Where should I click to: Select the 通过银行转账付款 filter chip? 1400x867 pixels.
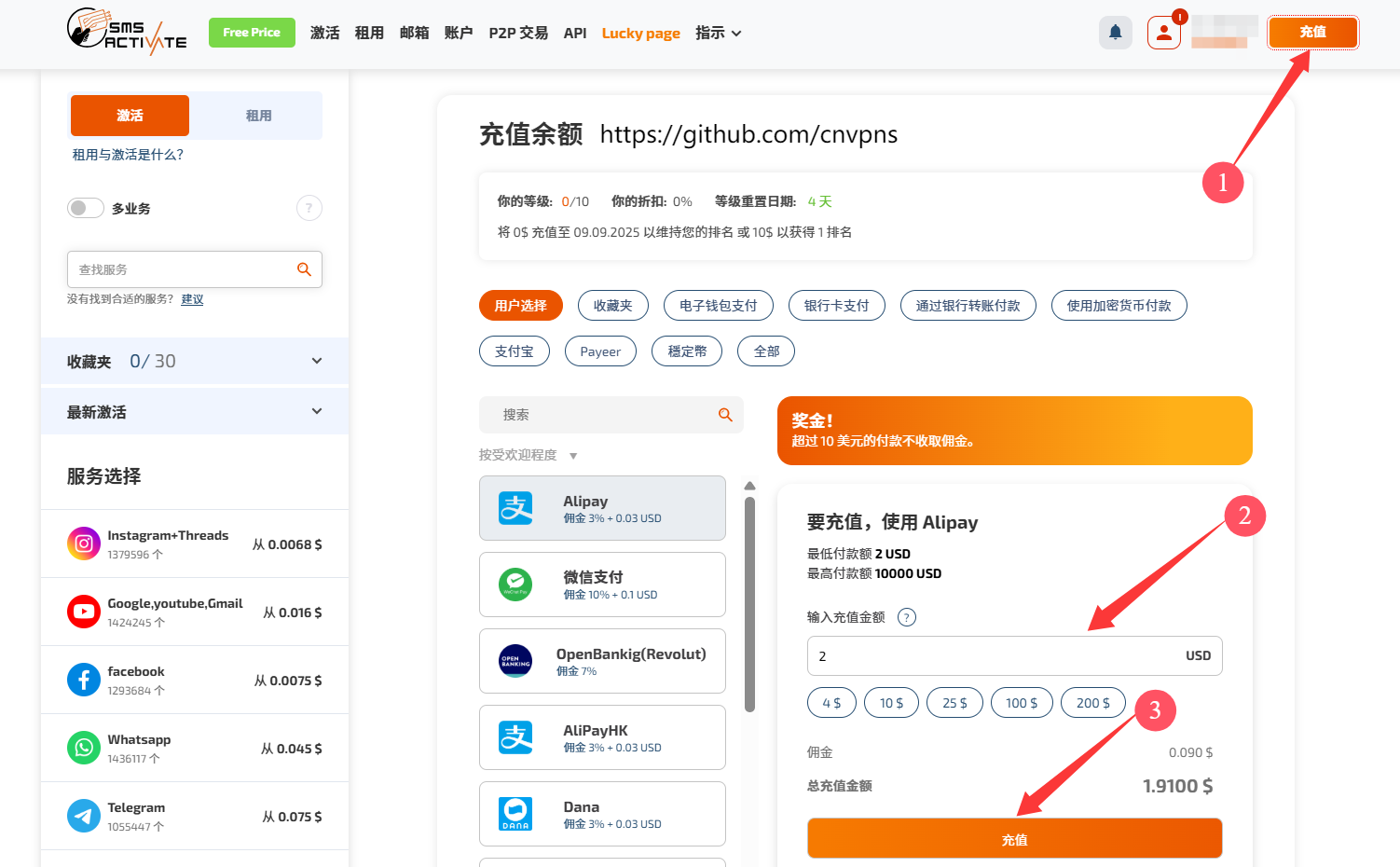[x=968, y=305]
